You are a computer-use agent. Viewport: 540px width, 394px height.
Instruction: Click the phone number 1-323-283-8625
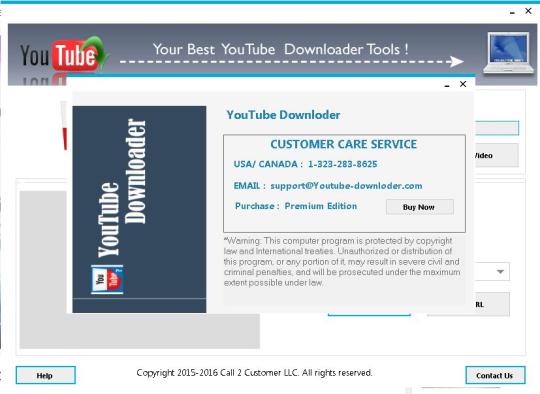click(342, 164)
